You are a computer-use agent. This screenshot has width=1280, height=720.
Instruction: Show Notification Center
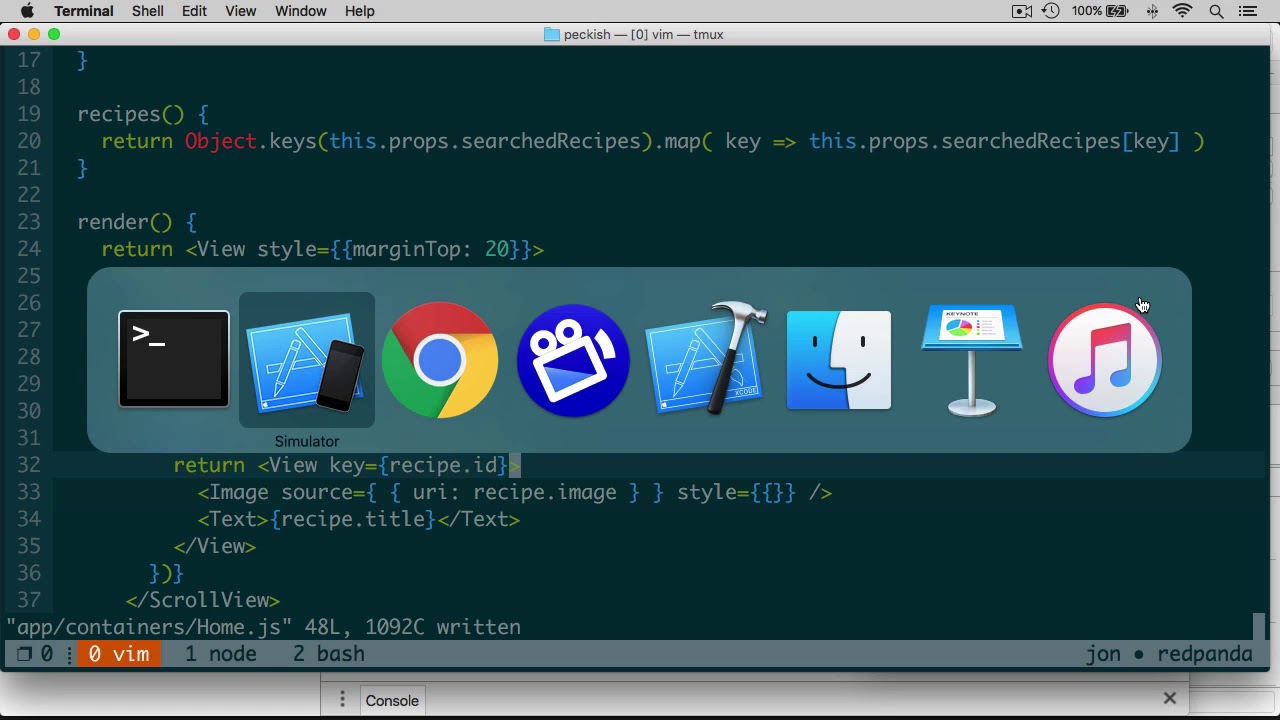coord(1247,11)
